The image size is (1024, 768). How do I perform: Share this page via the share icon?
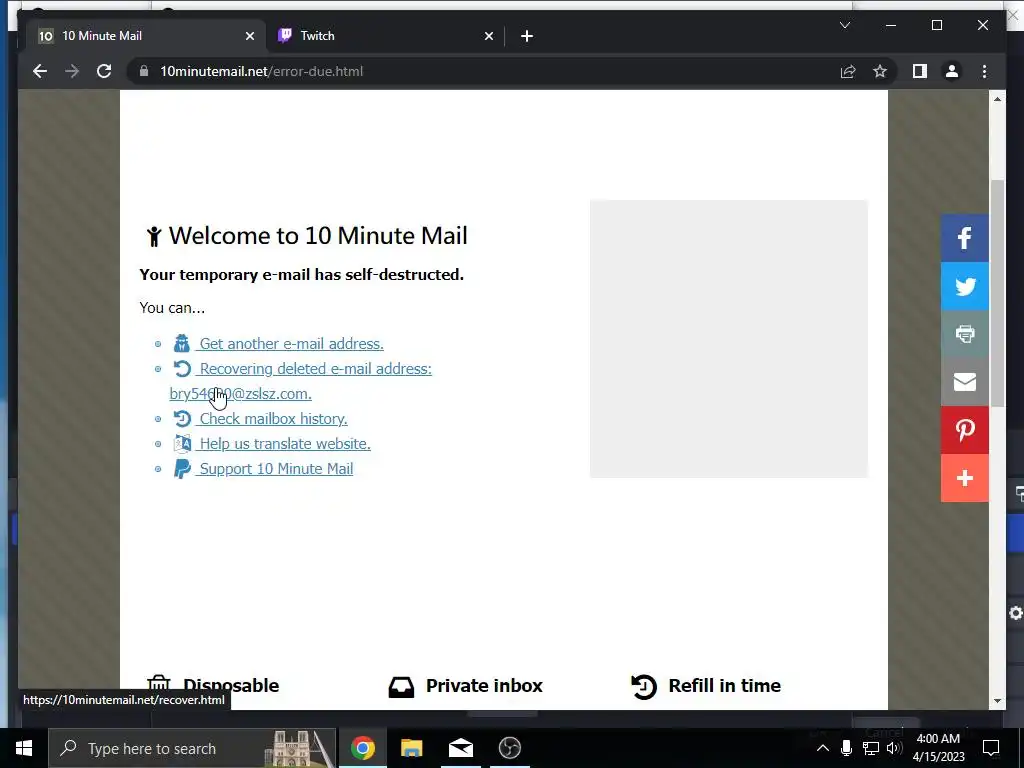[848, 71]
